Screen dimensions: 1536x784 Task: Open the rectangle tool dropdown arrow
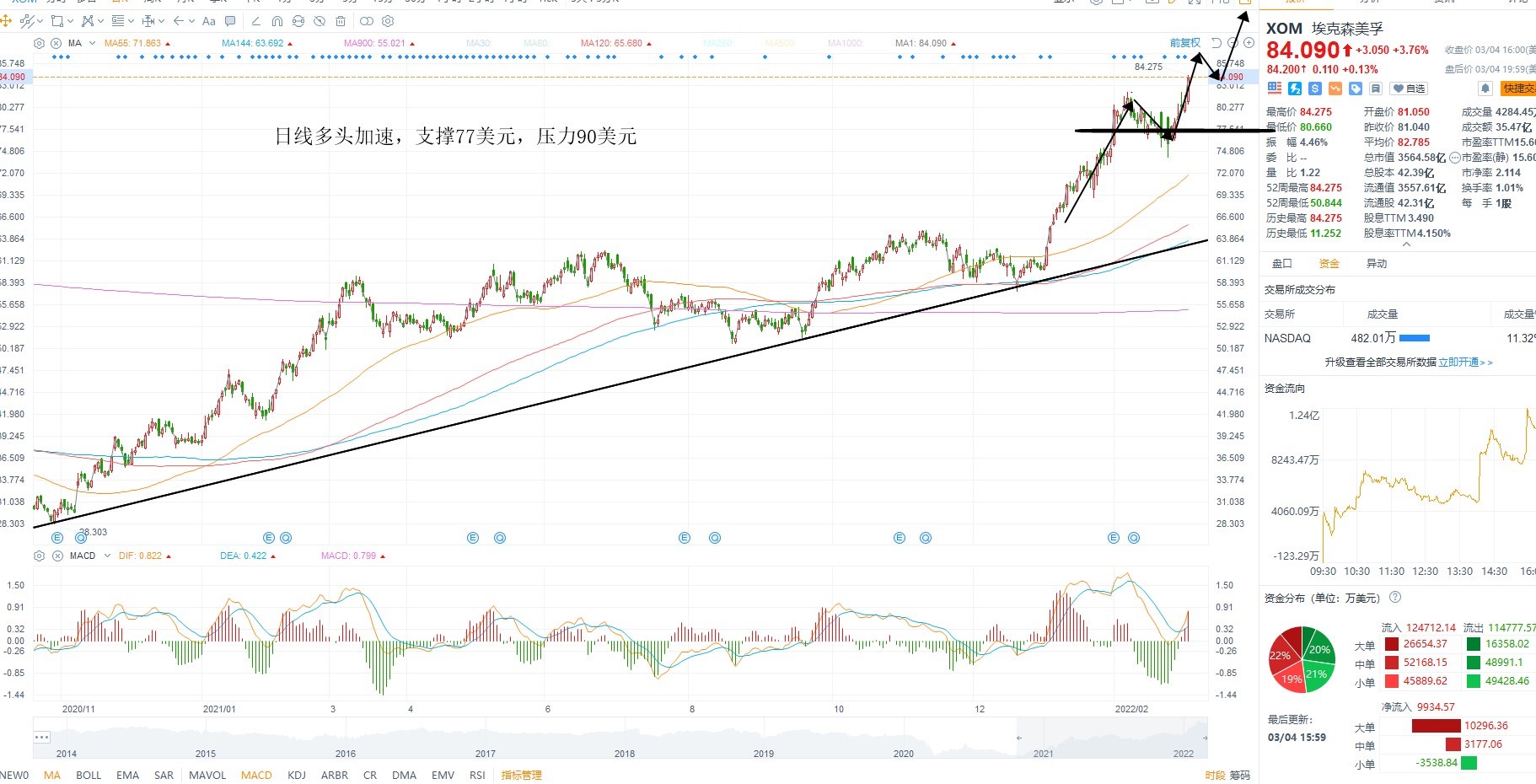70,20
